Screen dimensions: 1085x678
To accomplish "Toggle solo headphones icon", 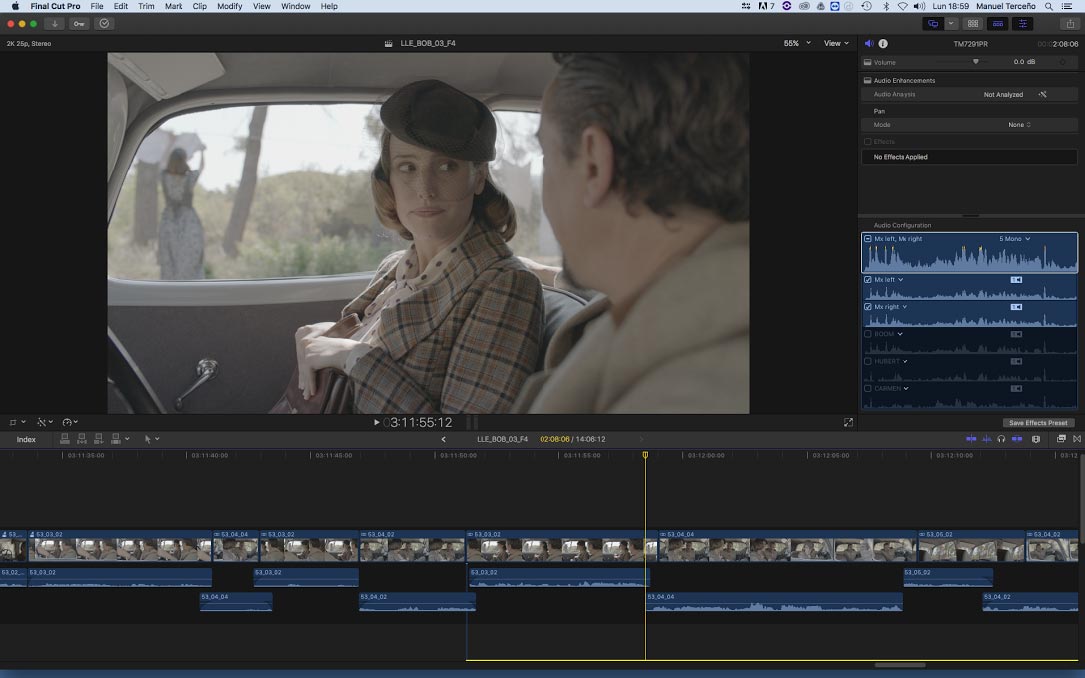I will point(1001,439).
